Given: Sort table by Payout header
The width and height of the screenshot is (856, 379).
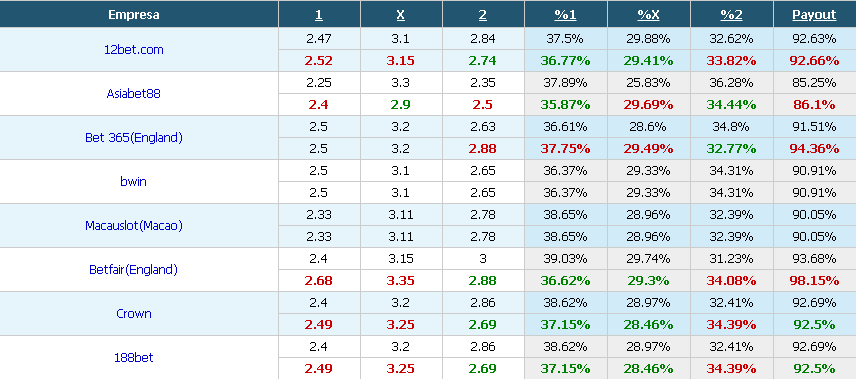Looking at the screenshot, I should (x=815, y=15).
